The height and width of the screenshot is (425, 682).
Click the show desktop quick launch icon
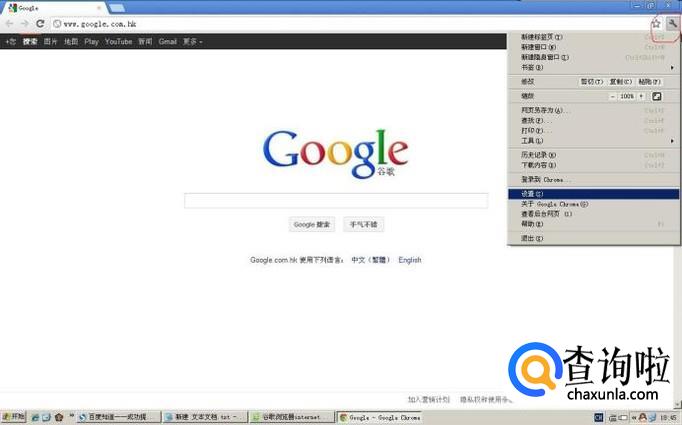coord(46,417)
